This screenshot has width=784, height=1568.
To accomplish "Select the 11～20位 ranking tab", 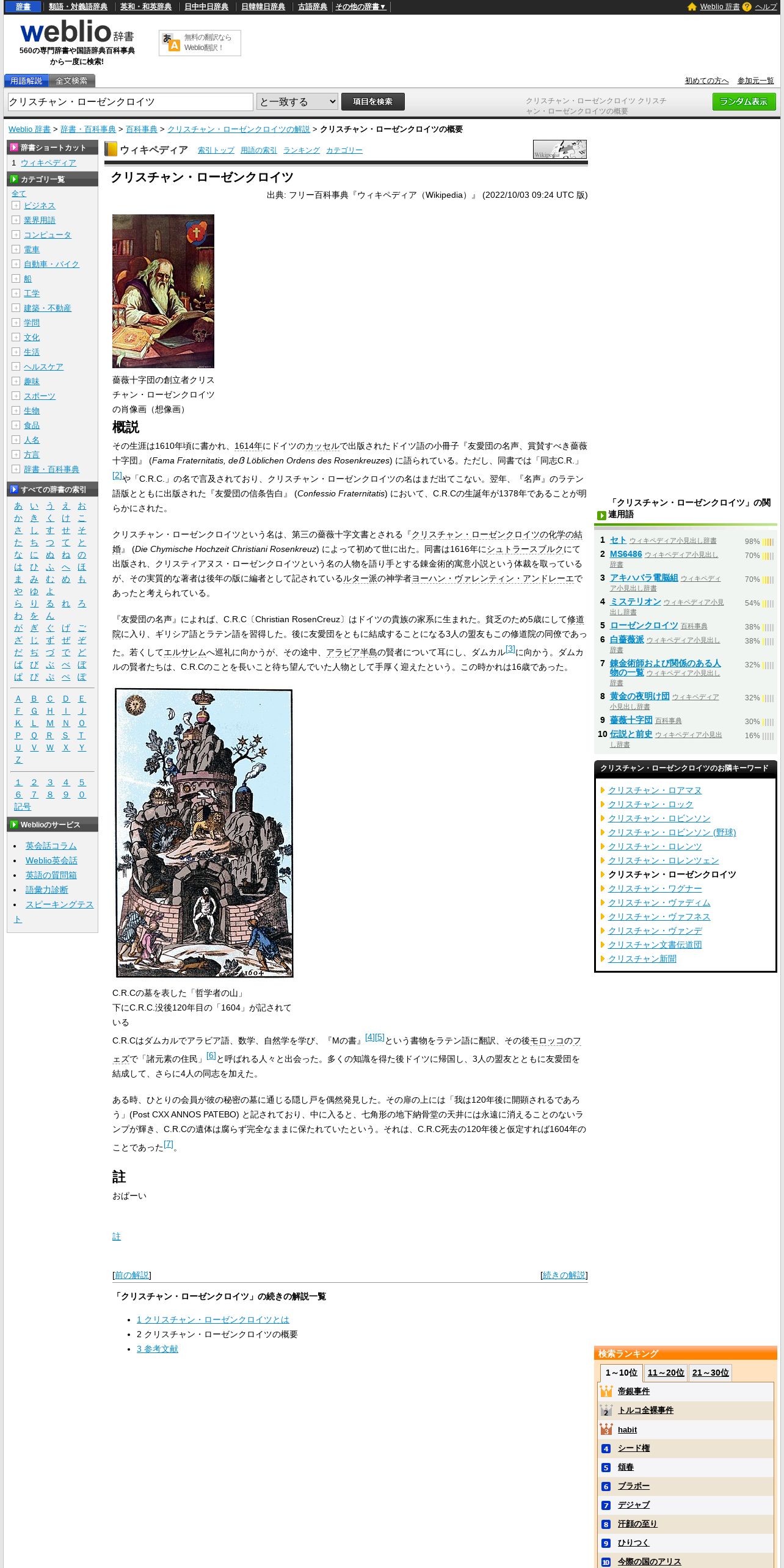I will pos(666,1373).
